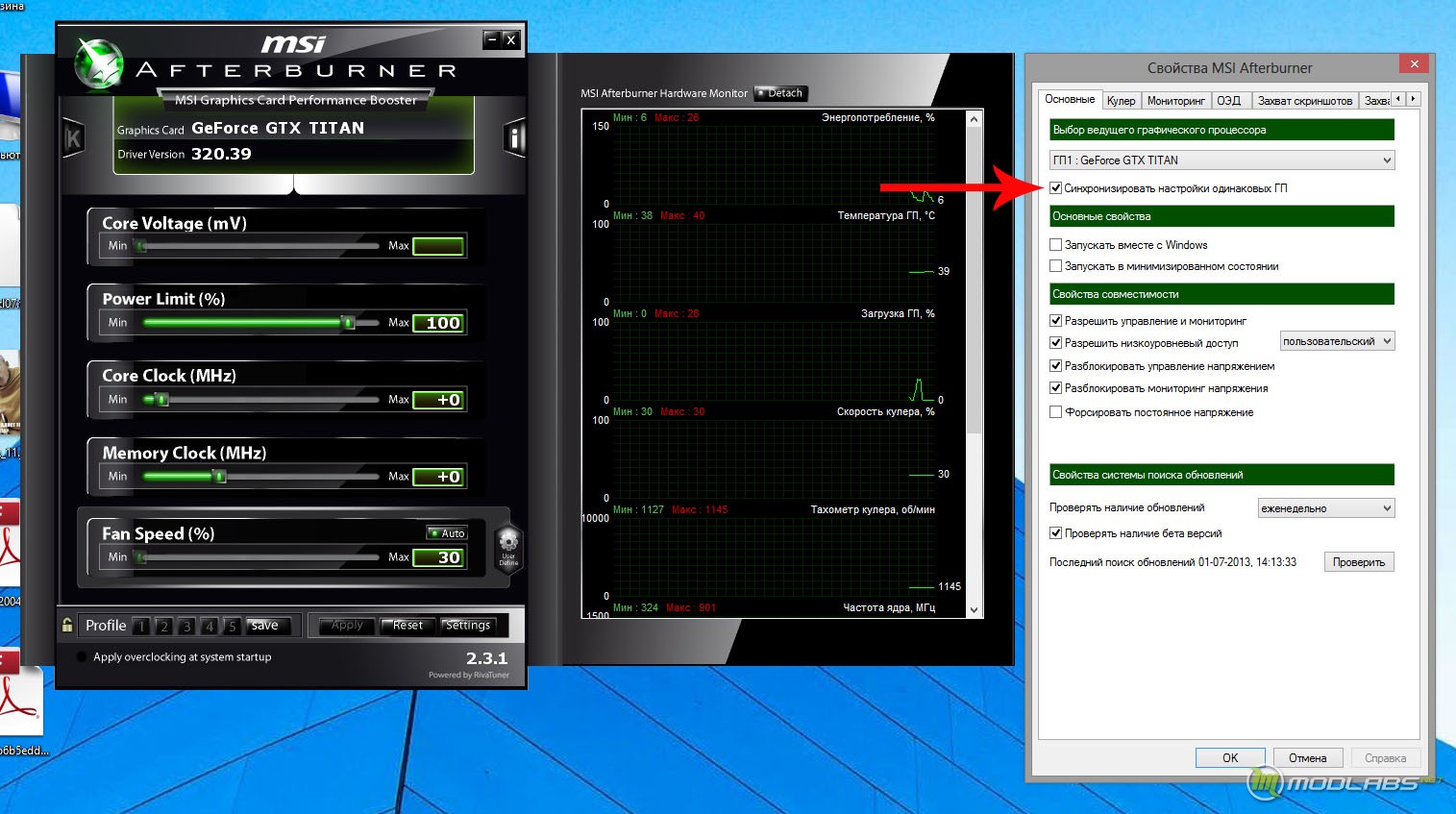Select profile slot 5
Image resolution: width=1456 pixels, height=814 pixels.
pos(232,627)
